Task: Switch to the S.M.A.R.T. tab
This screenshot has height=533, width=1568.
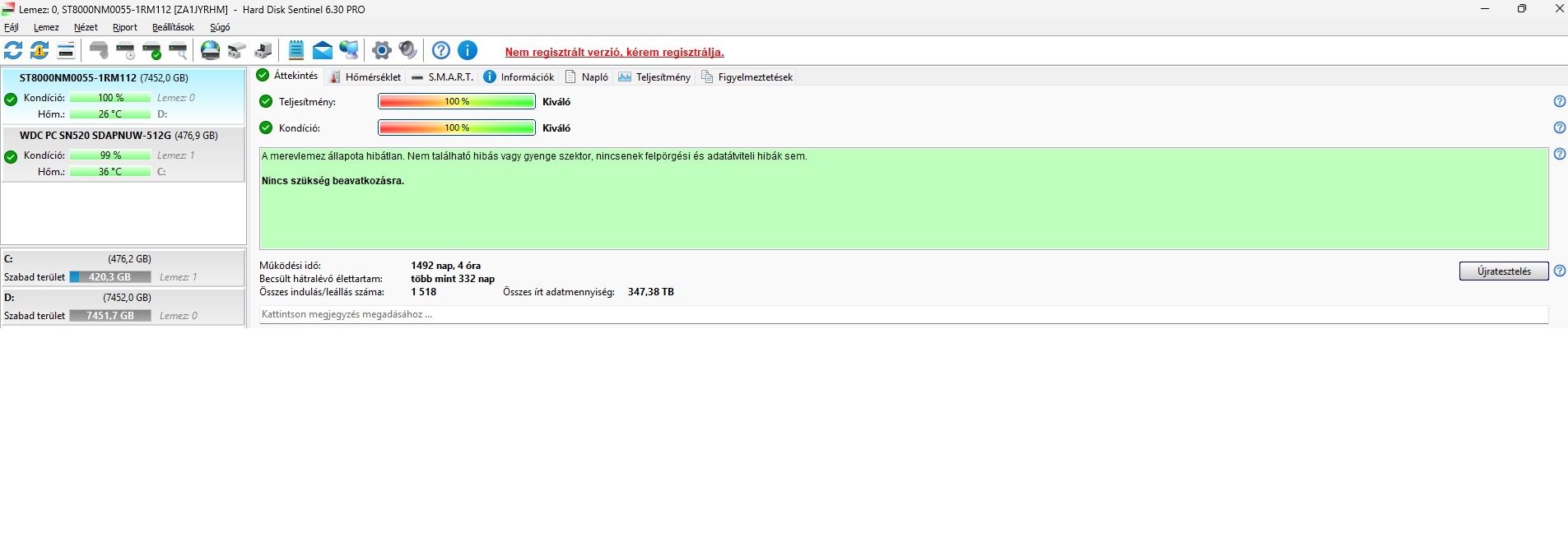Action: (442, 76)
